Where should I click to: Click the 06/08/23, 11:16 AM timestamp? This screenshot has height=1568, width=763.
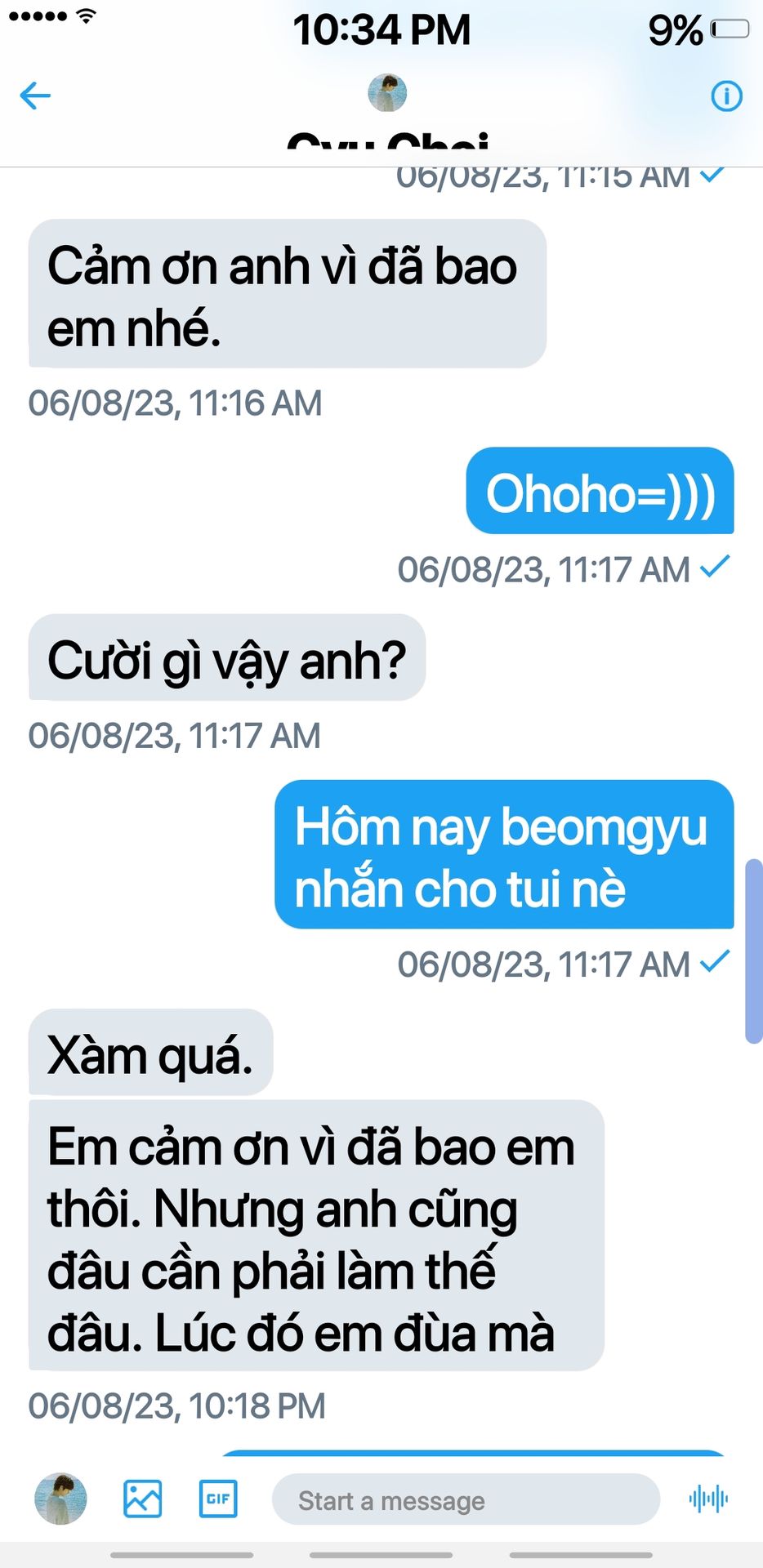pos(175,403)
